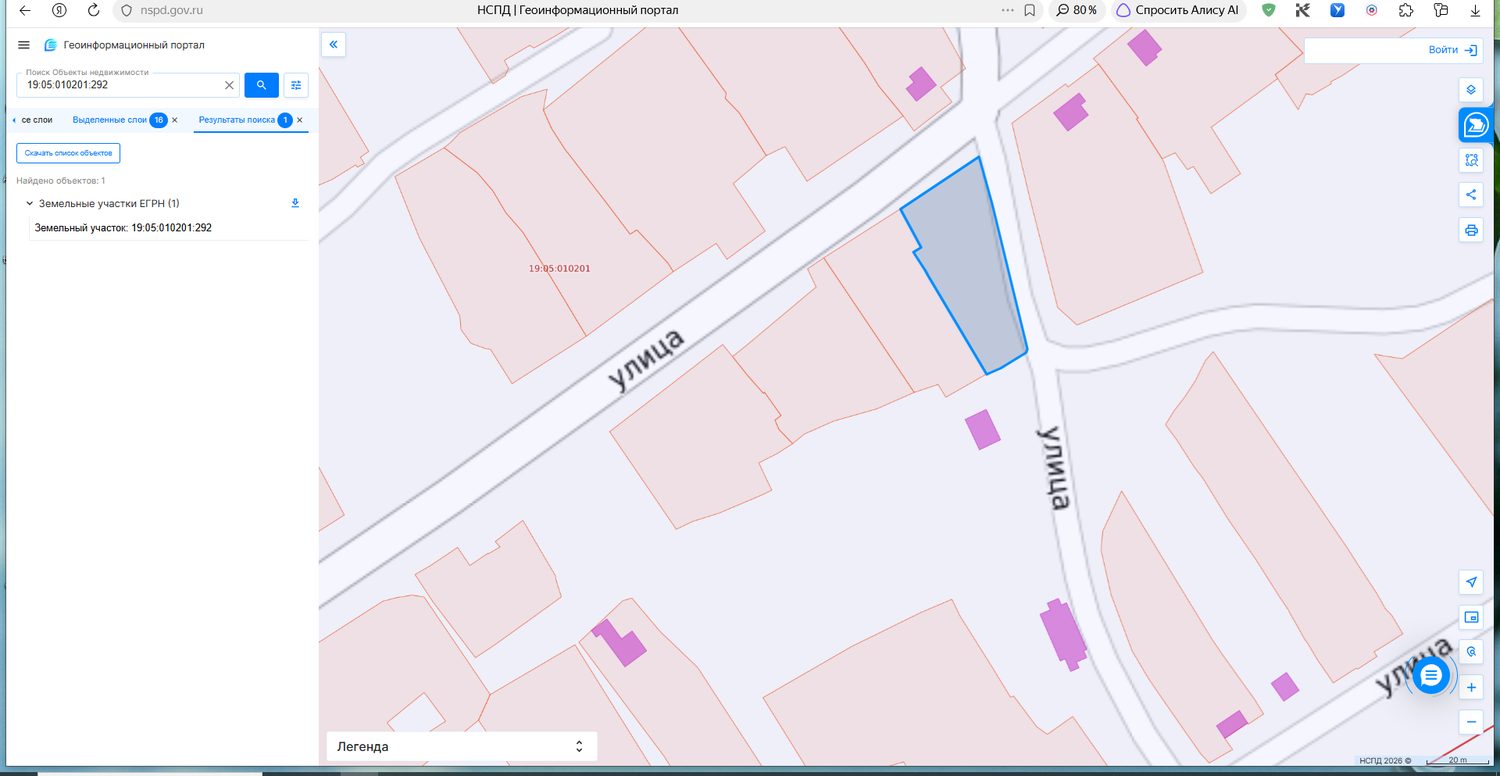Open browser downloads
Viewport: 1500px width, 776px height.
pyautogui.click(x=1476, y=10)
